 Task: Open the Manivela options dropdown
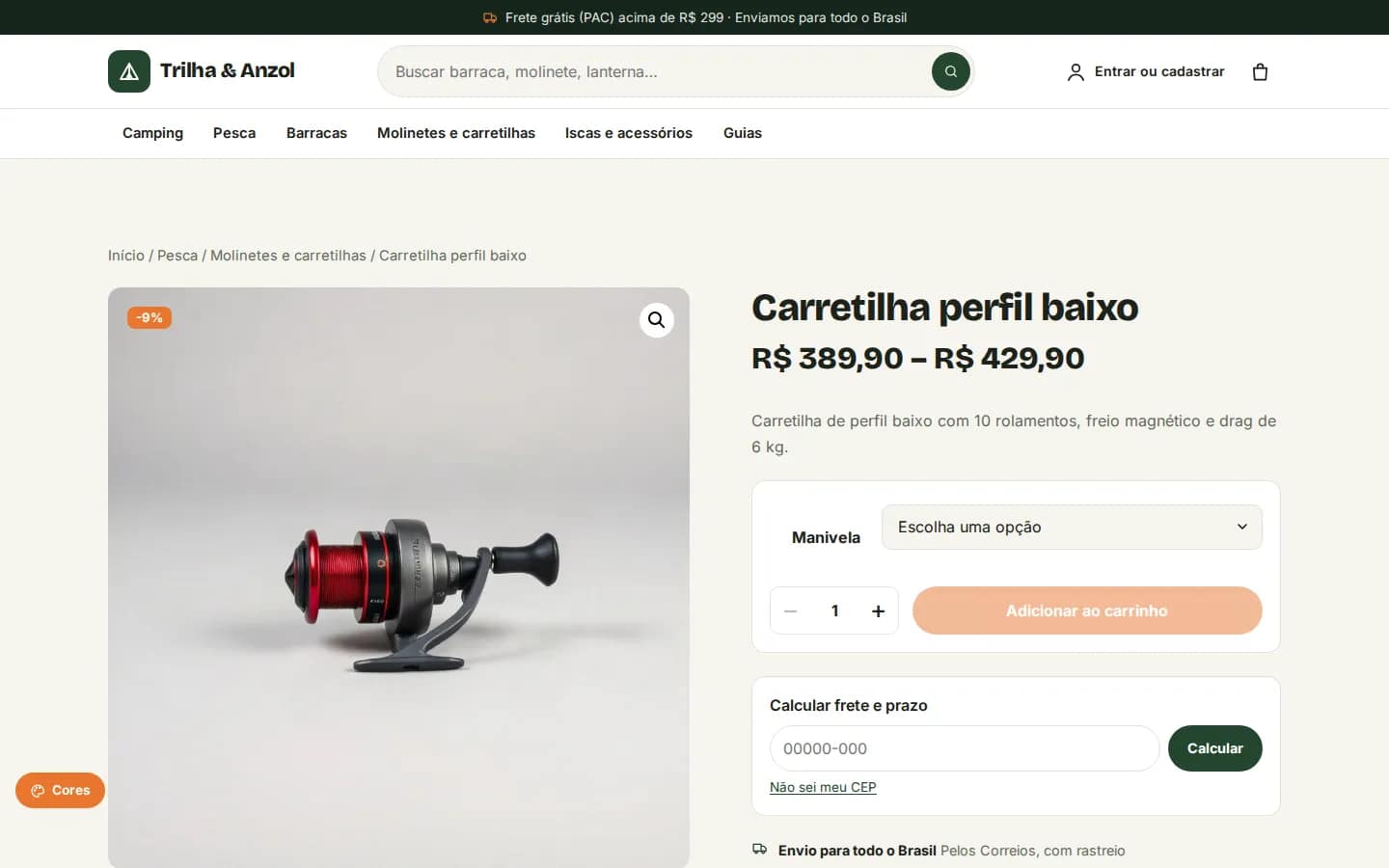point(1072,528)
